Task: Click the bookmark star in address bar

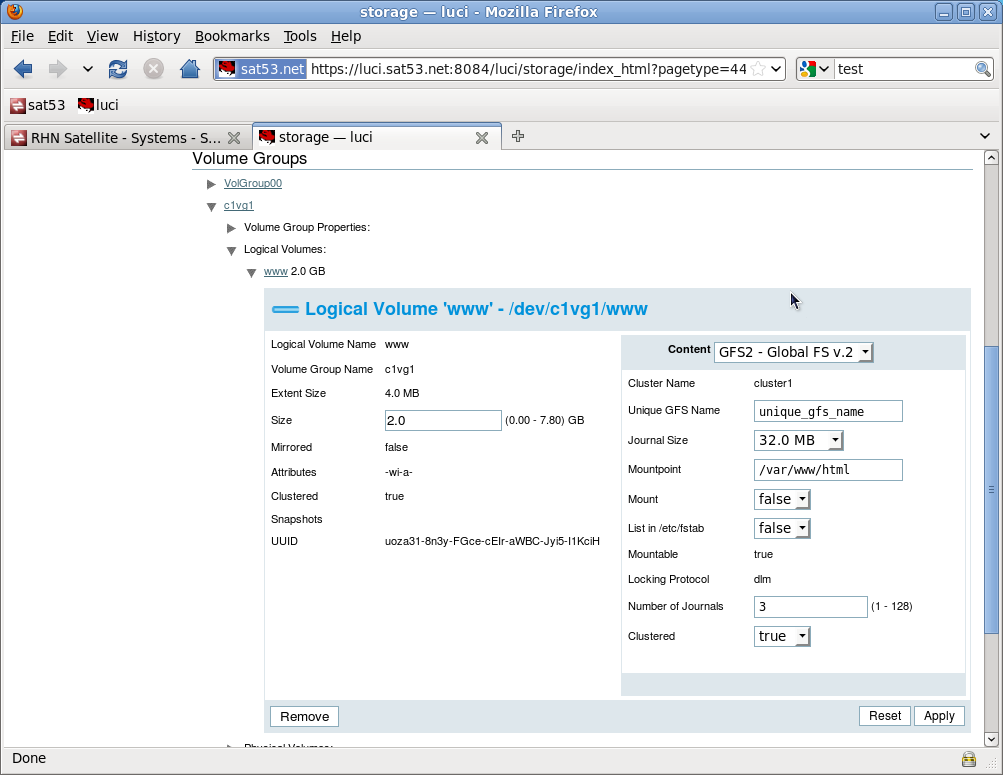Action: pyautogui.click(x=758, y=69)
